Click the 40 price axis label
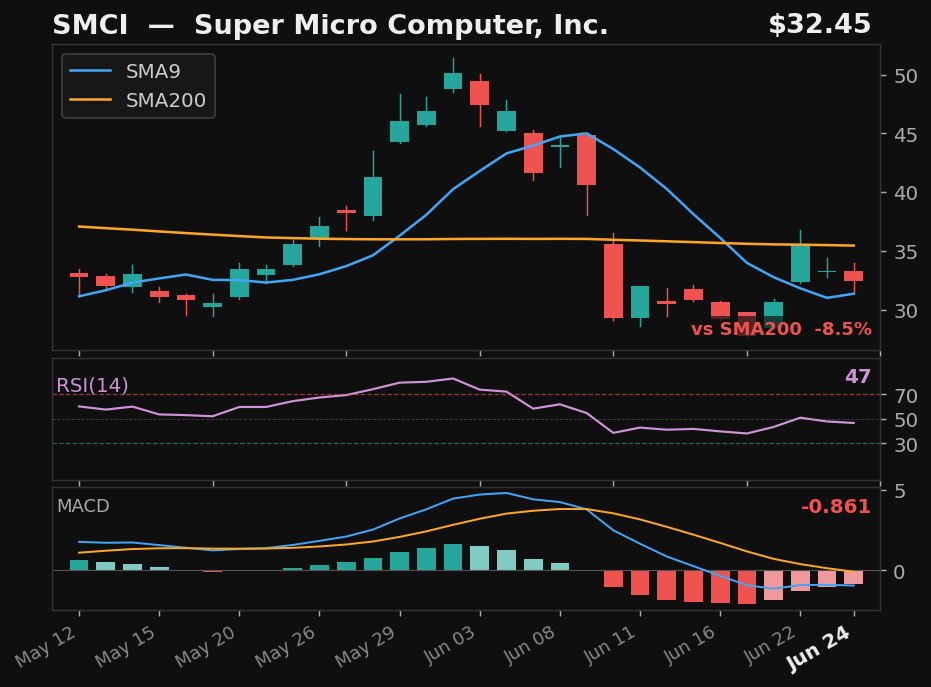Screen dimensions: 931x687 [x=905, y=194]
